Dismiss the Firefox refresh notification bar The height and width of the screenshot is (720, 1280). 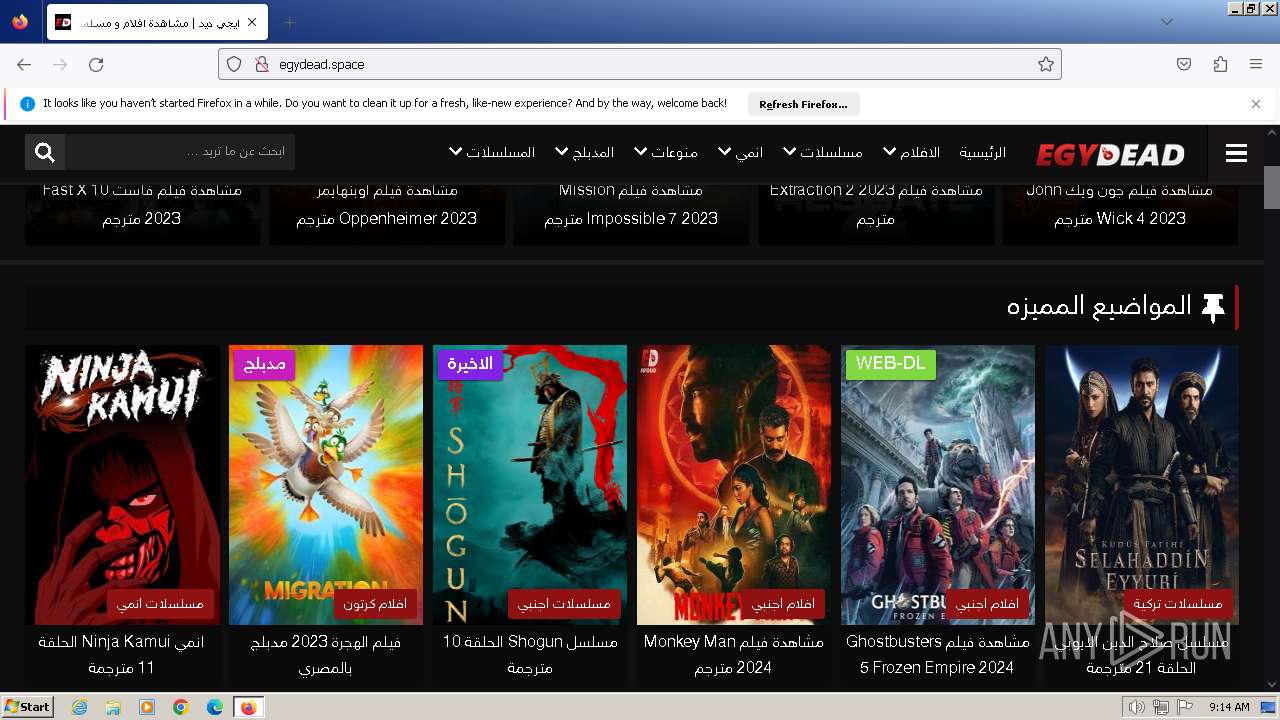[x=1256, y=103]
